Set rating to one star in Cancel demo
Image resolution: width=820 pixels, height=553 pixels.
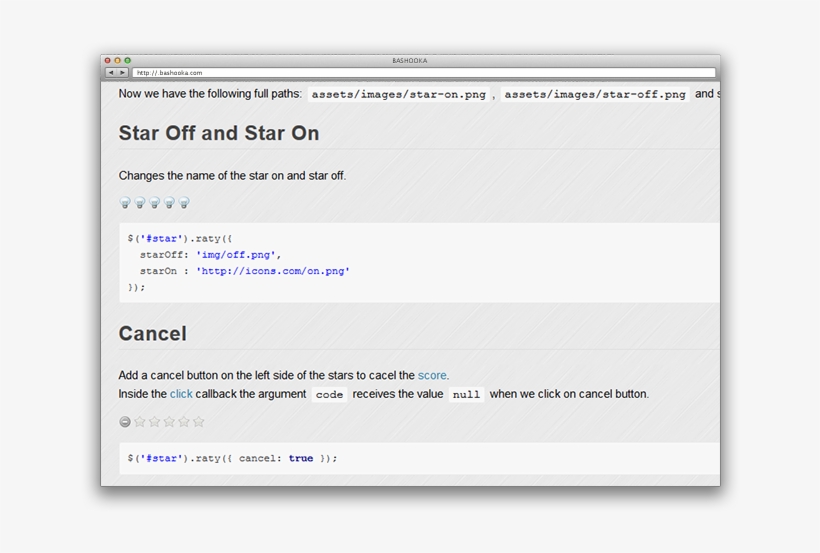tap(140, 422)
